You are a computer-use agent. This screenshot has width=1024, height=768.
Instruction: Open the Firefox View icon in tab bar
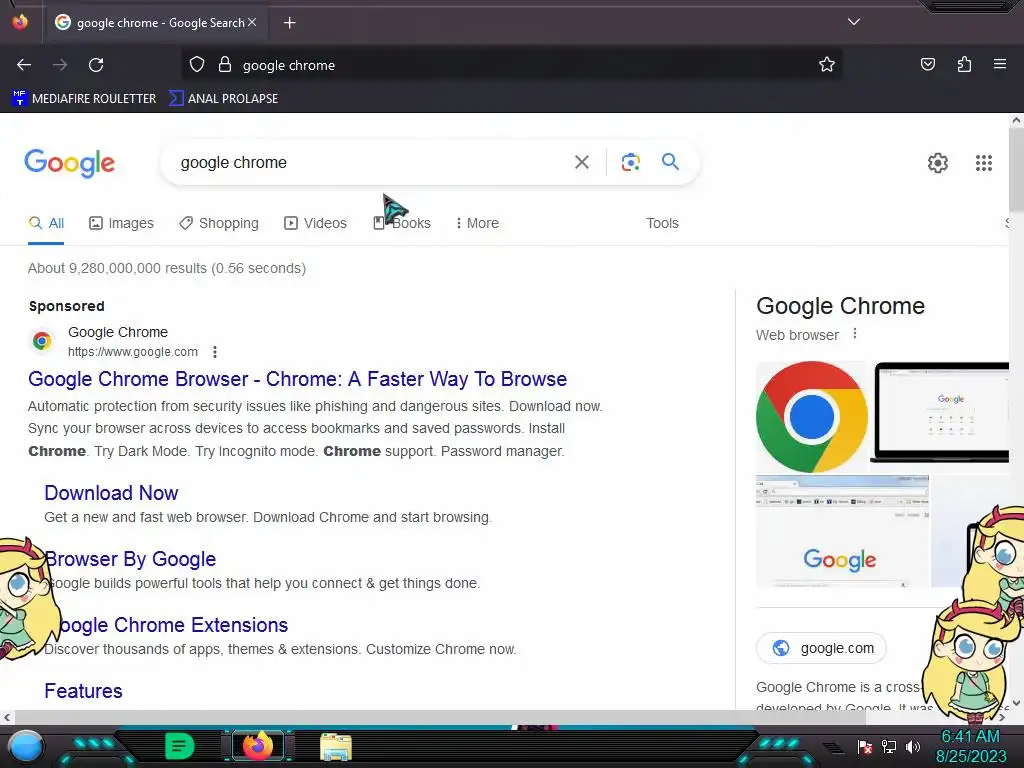(x=20, y=22)
